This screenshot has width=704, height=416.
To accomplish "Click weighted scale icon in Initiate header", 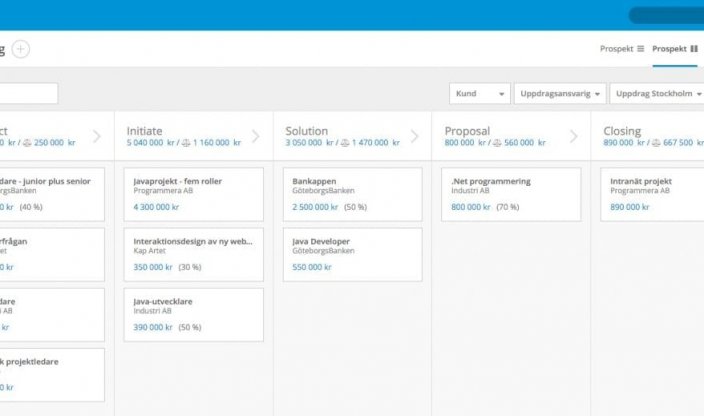I will tap(186, 143).
